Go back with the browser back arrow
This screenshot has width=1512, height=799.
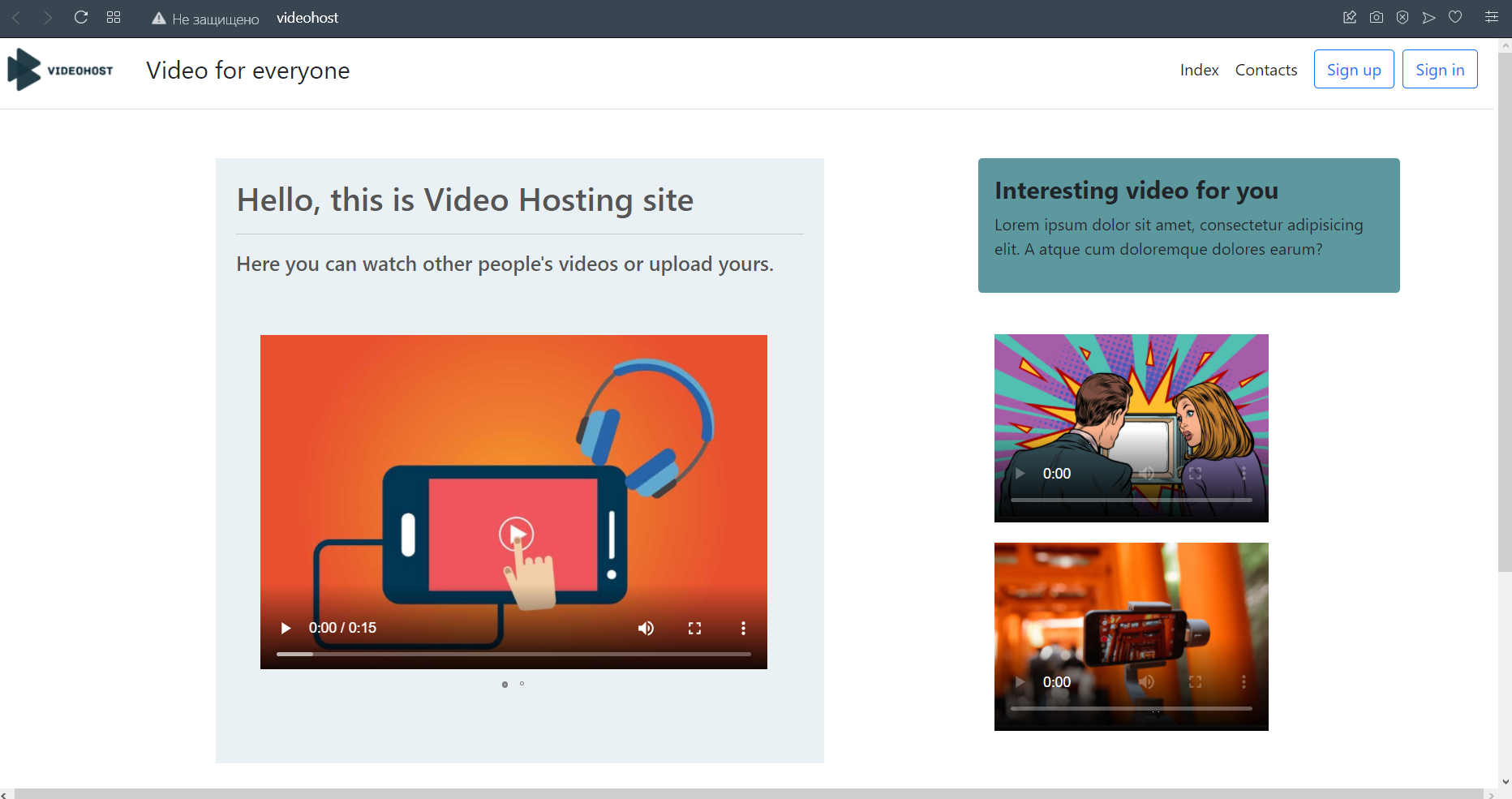click(x=16, y=17)
